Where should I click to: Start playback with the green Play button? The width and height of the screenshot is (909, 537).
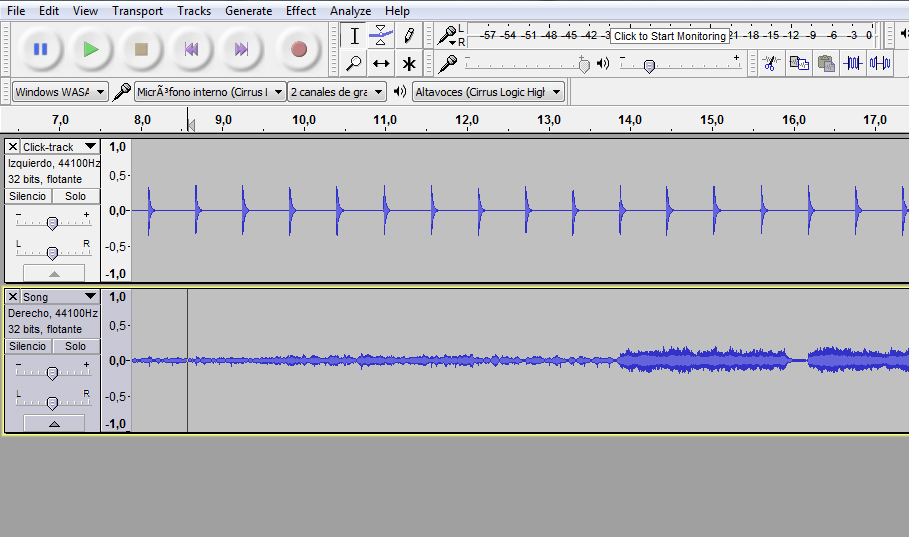[x=90, y=49]
